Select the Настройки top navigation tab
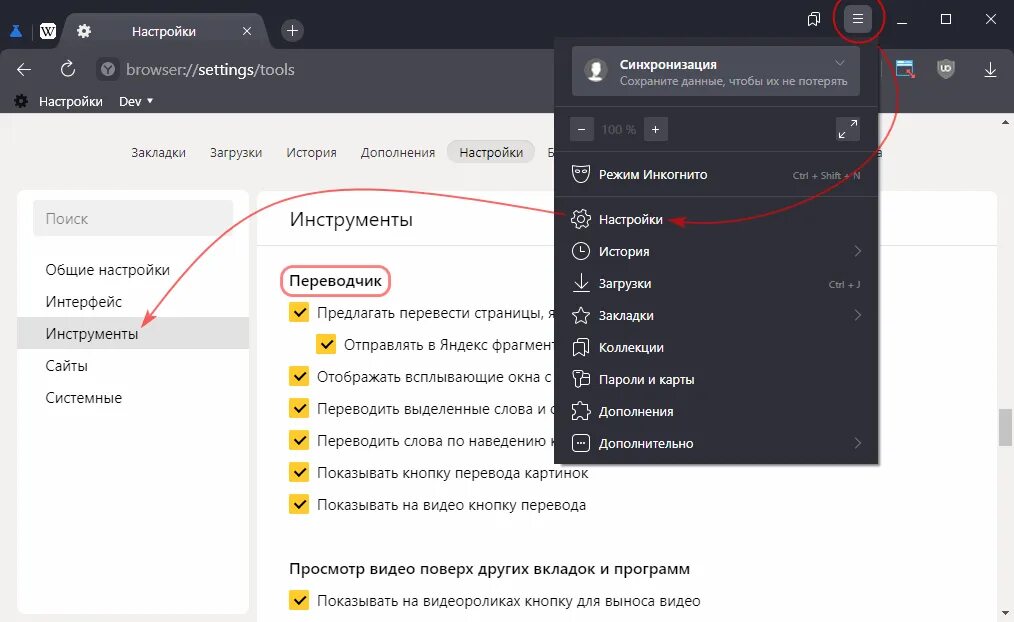Viewport: 1014px width, 622px height. [x=491, y=153]
